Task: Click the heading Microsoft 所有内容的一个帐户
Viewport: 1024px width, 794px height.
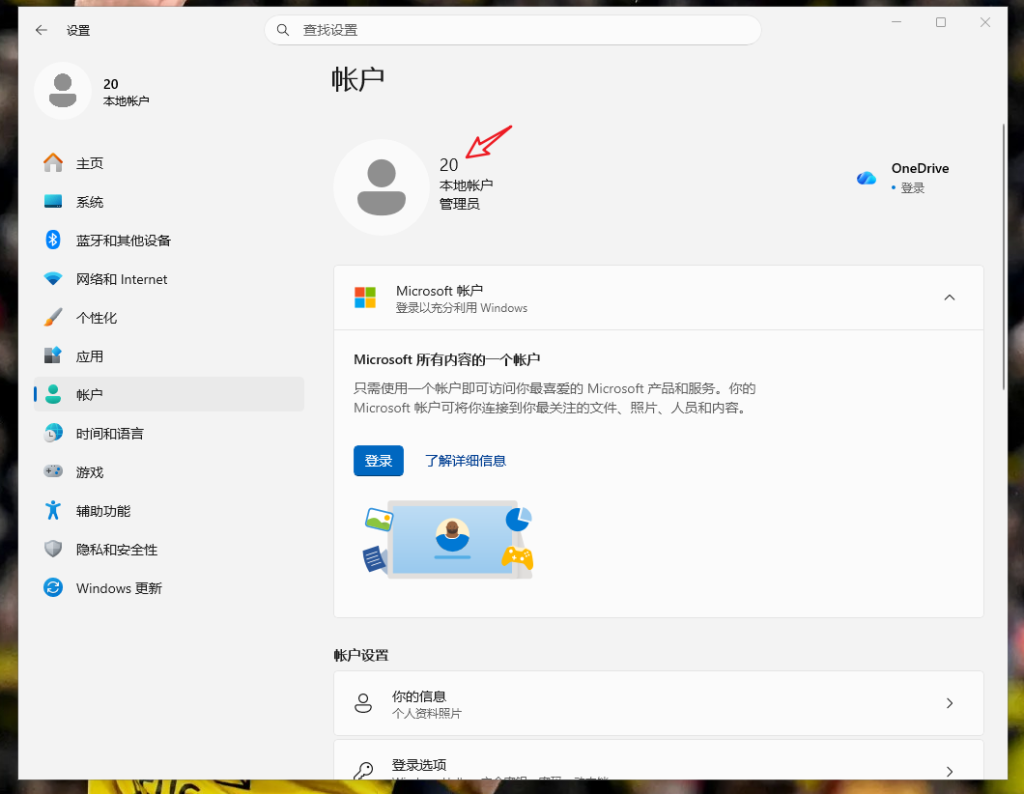Action: [x=447, y=360]
